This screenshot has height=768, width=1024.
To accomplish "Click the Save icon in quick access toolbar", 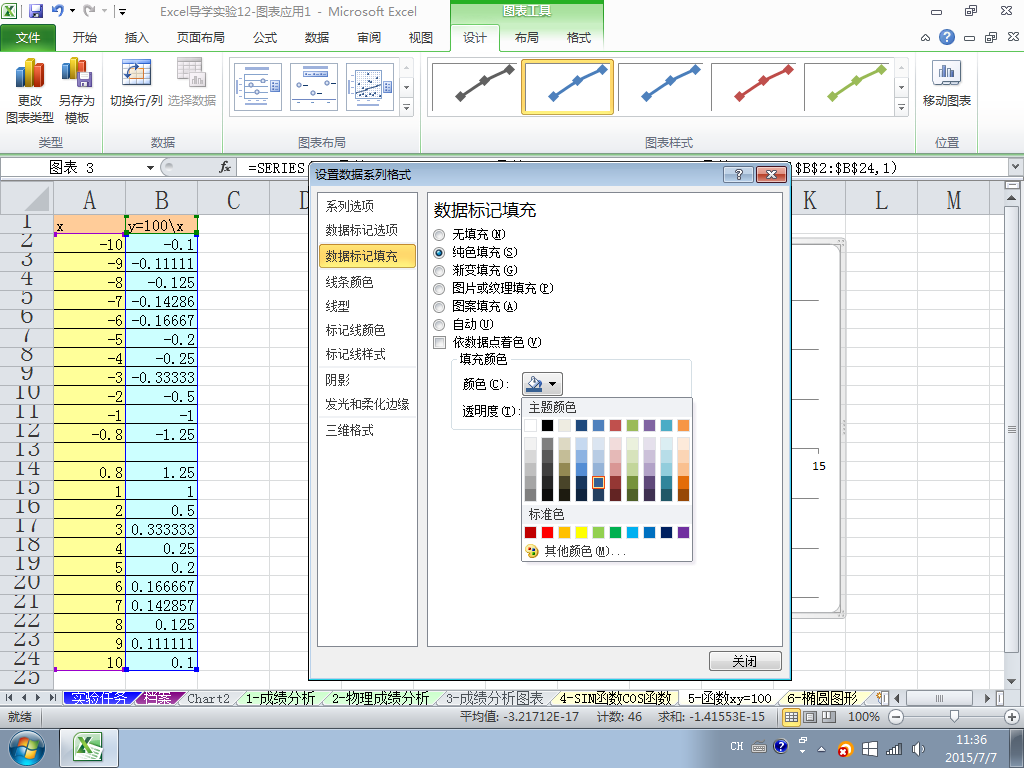I will (x=36, y=11).
